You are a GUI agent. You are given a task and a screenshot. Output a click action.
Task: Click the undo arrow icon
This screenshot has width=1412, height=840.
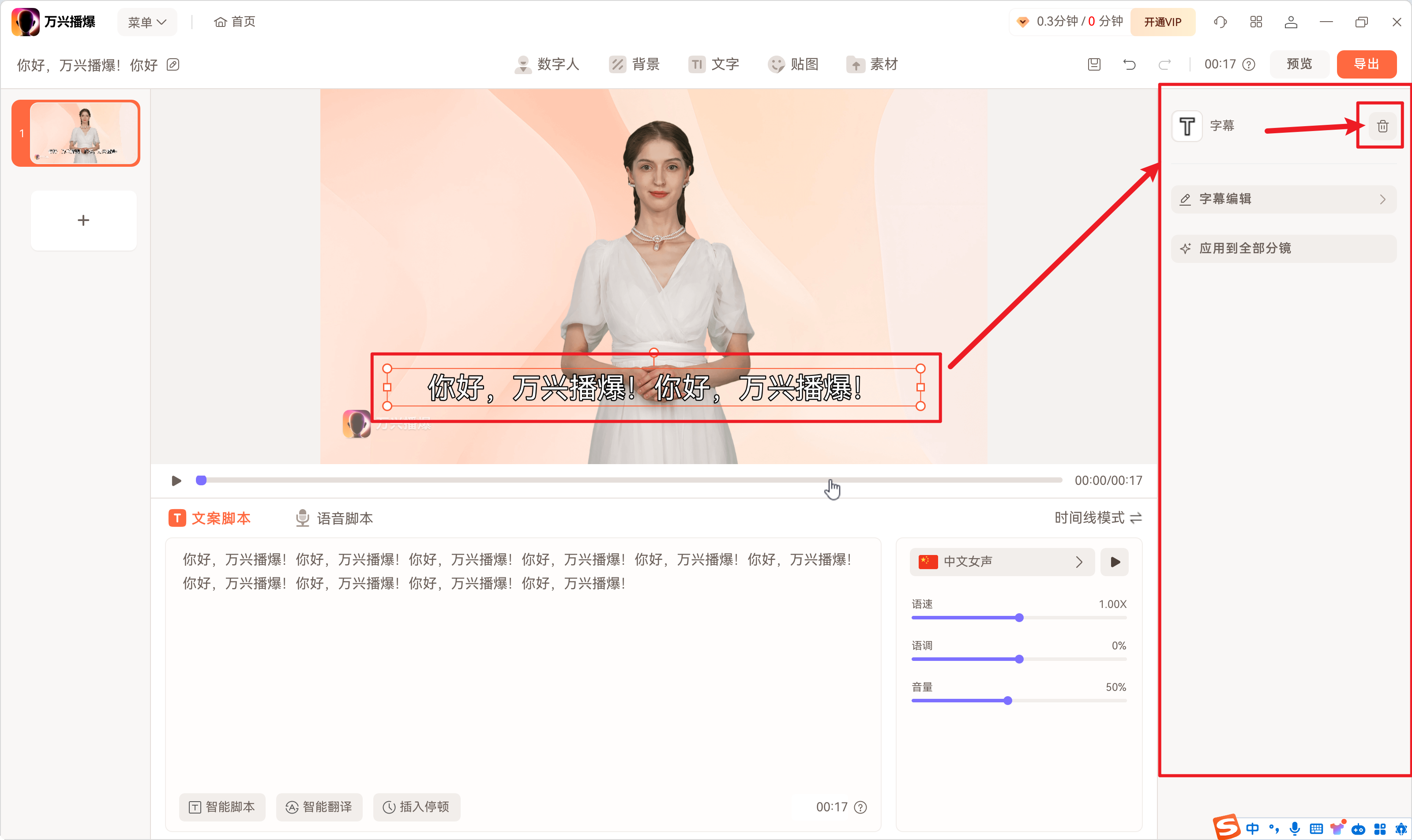pos(1129,64)
